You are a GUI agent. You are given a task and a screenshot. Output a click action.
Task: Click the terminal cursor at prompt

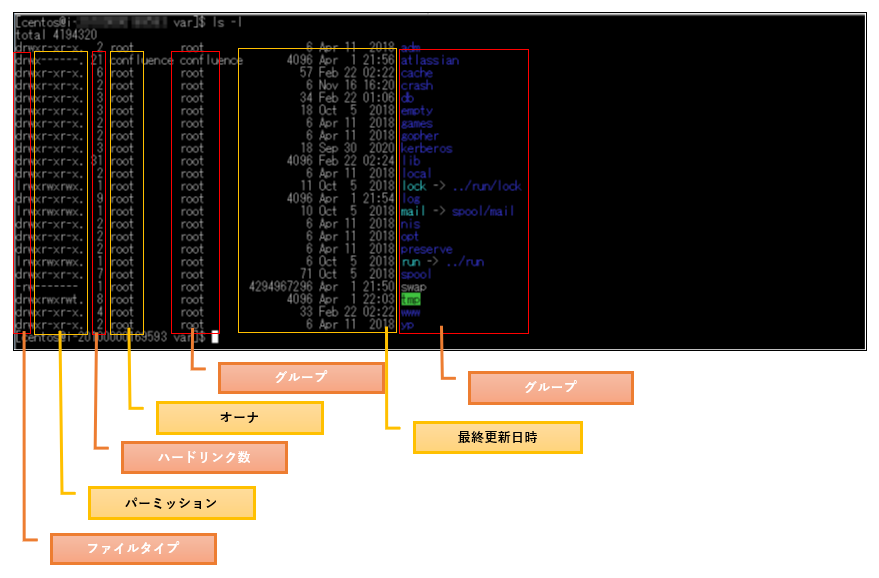(x=214, y=337)
